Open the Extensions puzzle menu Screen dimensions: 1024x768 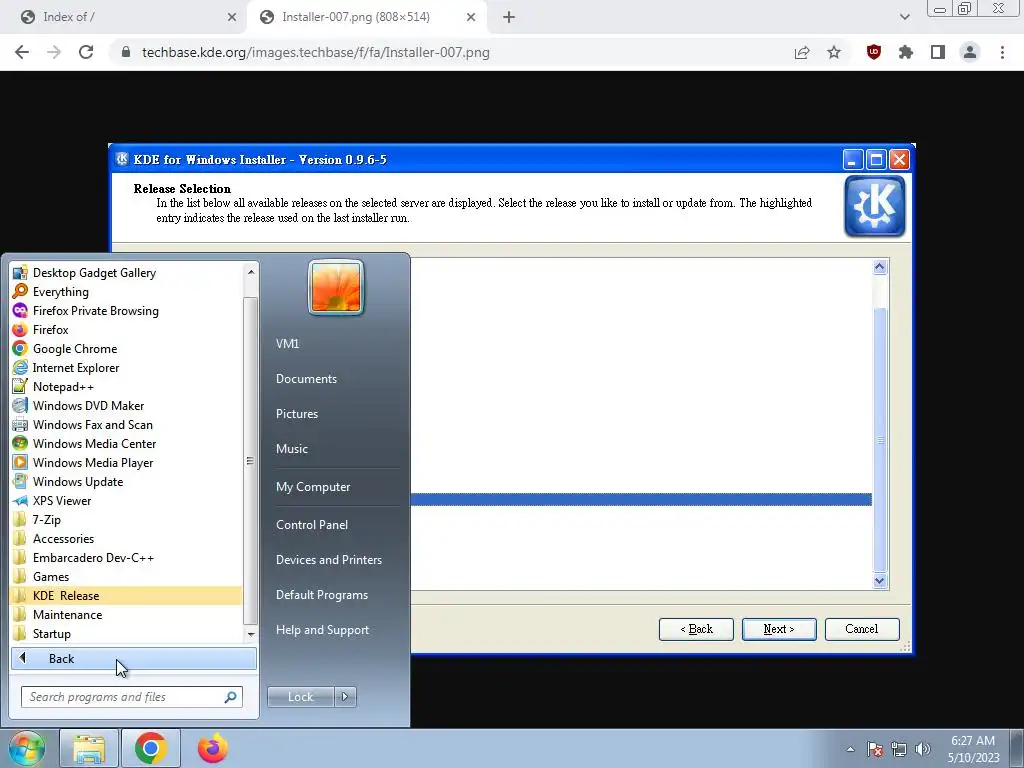click(x=906, y=52)
